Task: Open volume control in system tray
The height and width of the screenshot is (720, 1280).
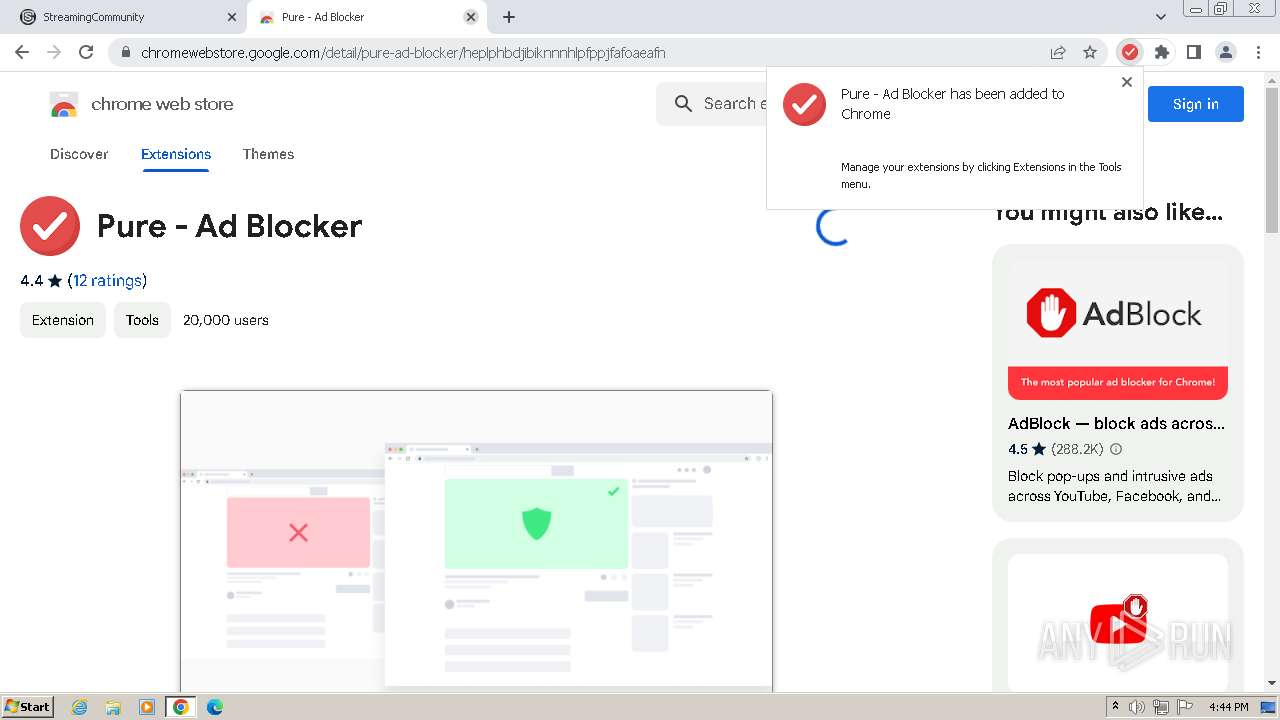Action: [x=1137, y=707]
